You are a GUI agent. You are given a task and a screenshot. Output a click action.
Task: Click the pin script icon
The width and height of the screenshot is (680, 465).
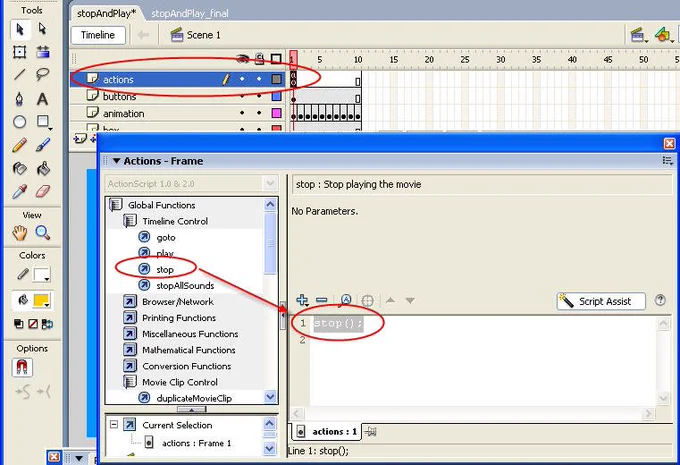[370, 432]
